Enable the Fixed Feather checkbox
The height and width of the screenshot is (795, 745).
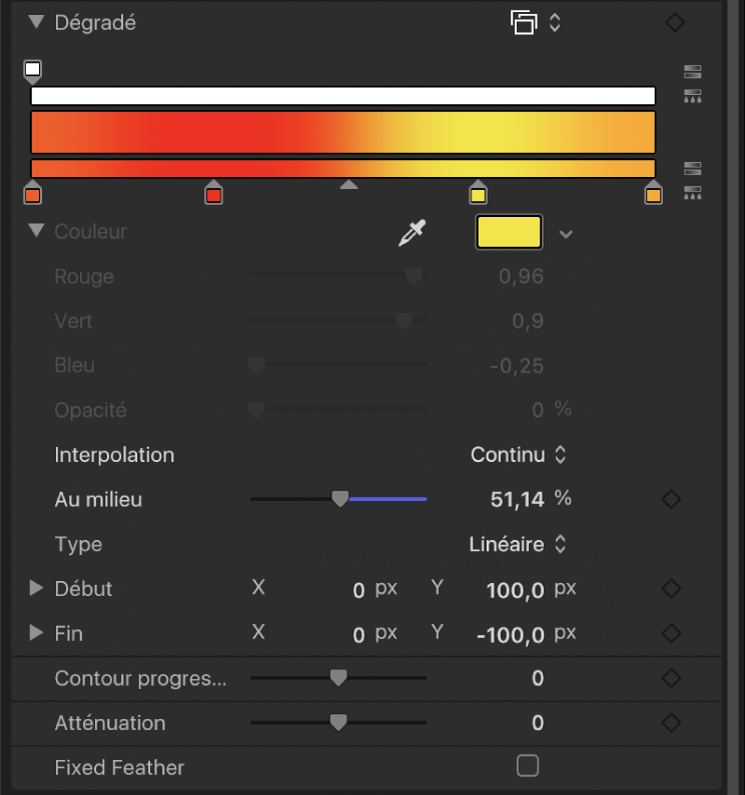tap(527, 766)
